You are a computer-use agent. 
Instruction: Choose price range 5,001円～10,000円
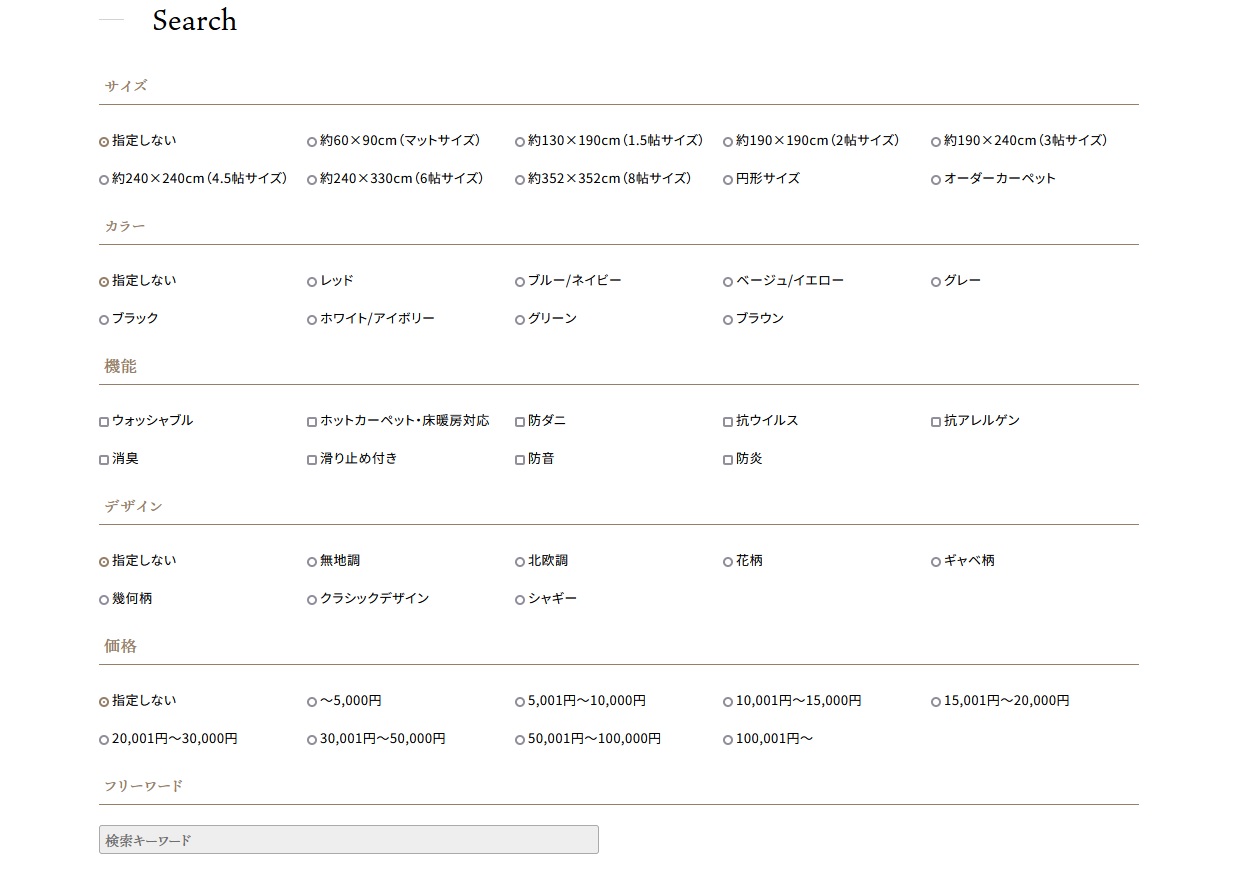[520, 702]
